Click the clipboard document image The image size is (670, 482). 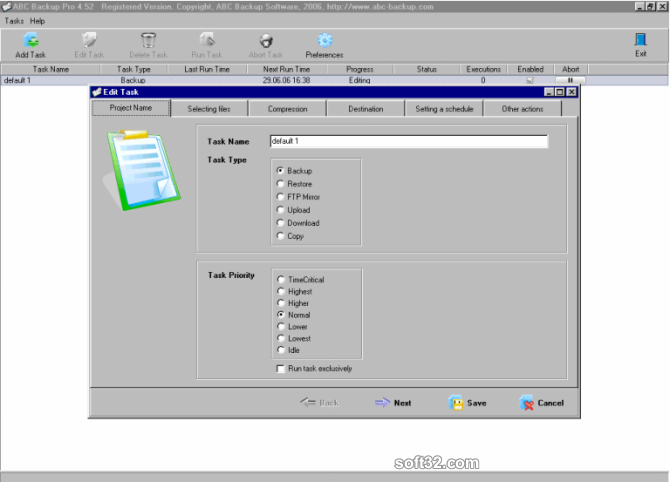[x=143, y=171]
